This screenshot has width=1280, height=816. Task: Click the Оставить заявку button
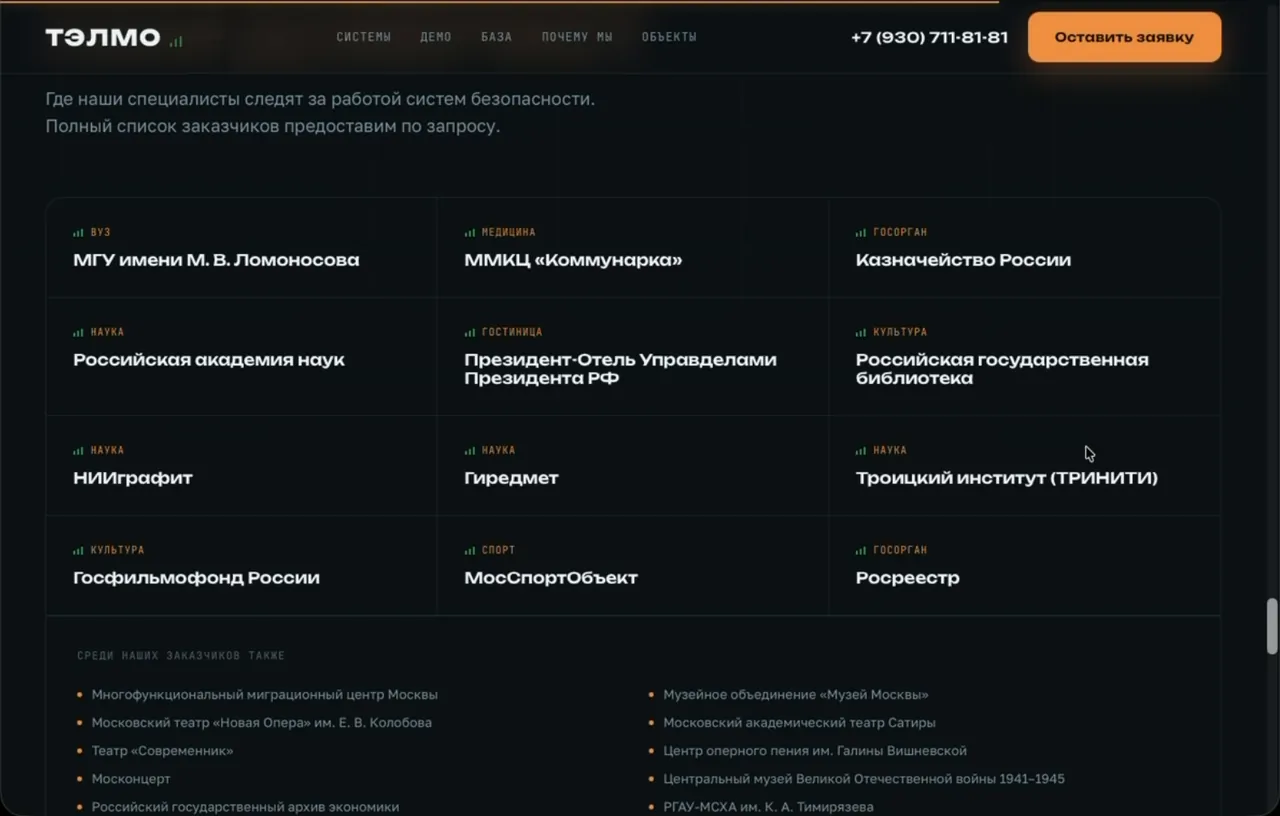tap(1124, 37)
